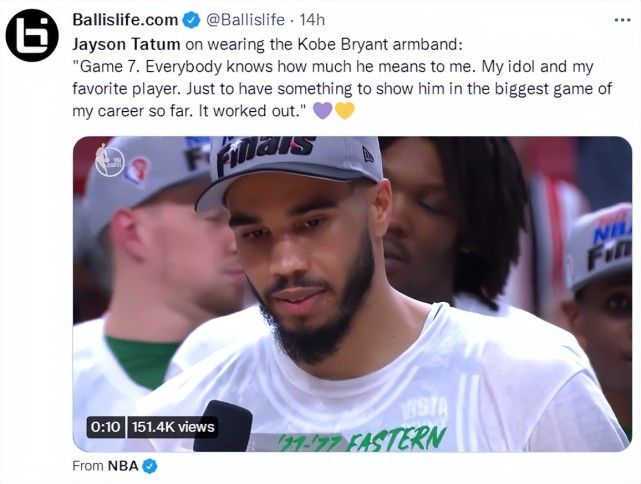Open the Ballislife profile avatar
641x484 pixels.
click(32, 35)
